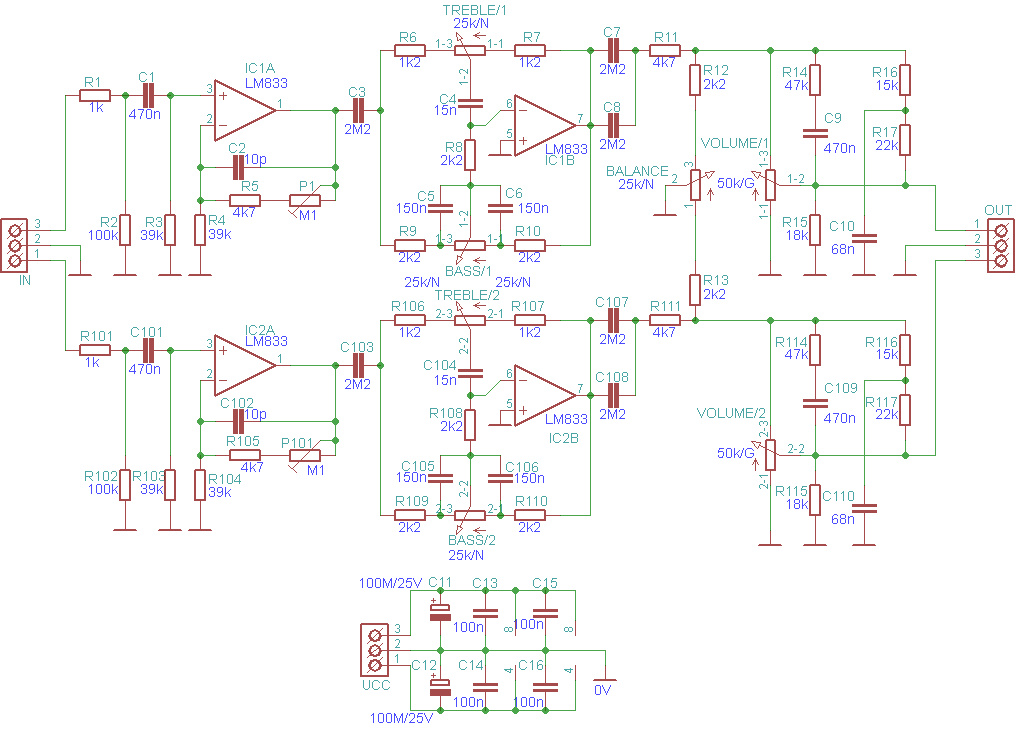Image resolution: width=1021 pixels, height=738 pixels.
Task: Select the "BALANCE" label text
Action: [637, 171]
